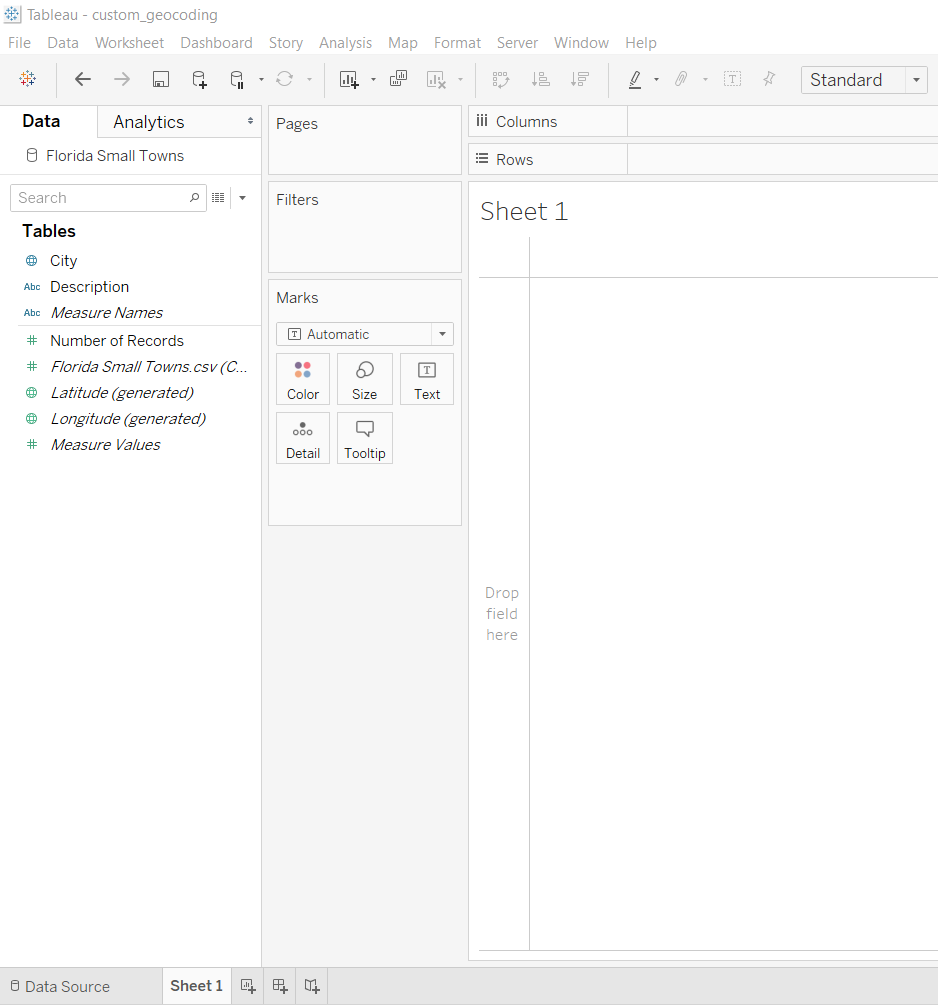Click the Tooltip marks card button

click(x=365, y=438)
